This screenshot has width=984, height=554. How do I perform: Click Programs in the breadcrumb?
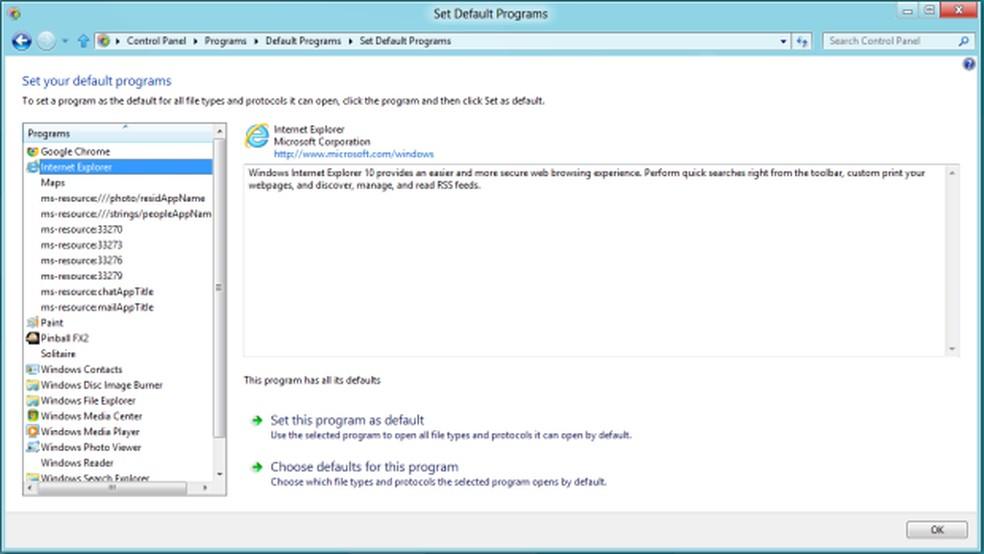coord(225,41)
